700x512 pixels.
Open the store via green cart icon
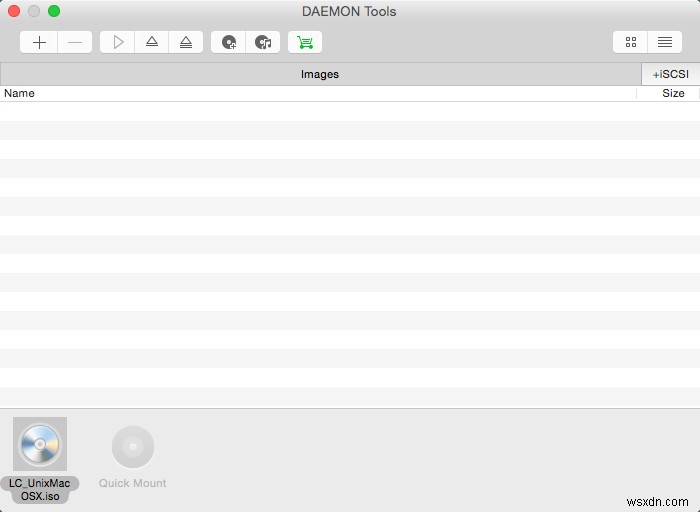[305, 42]
